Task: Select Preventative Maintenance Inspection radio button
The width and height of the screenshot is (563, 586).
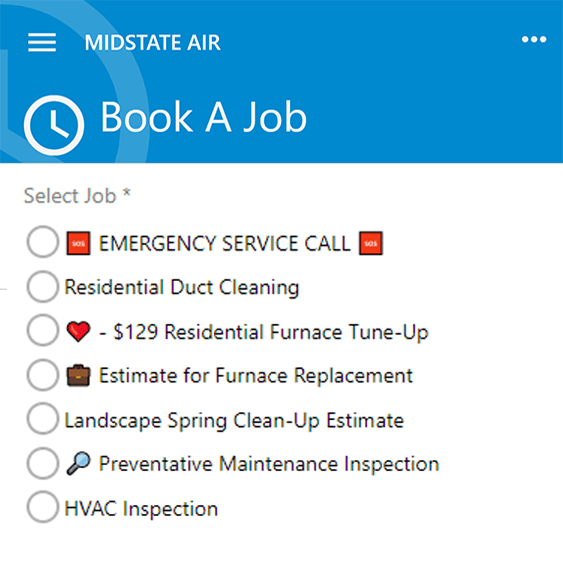Action: point(43,463)
